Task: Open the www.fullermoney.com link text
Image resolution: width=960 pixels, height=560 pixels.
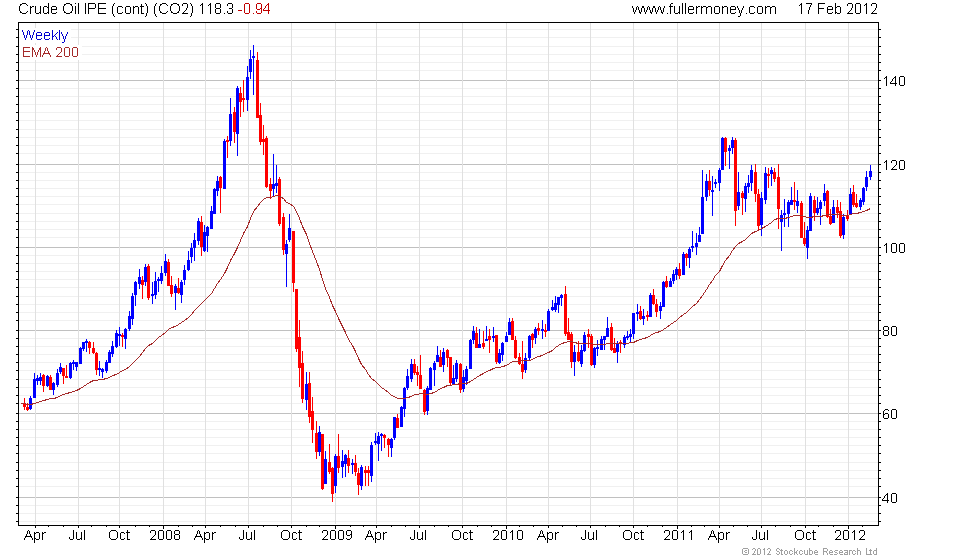Action: point(704,9)
